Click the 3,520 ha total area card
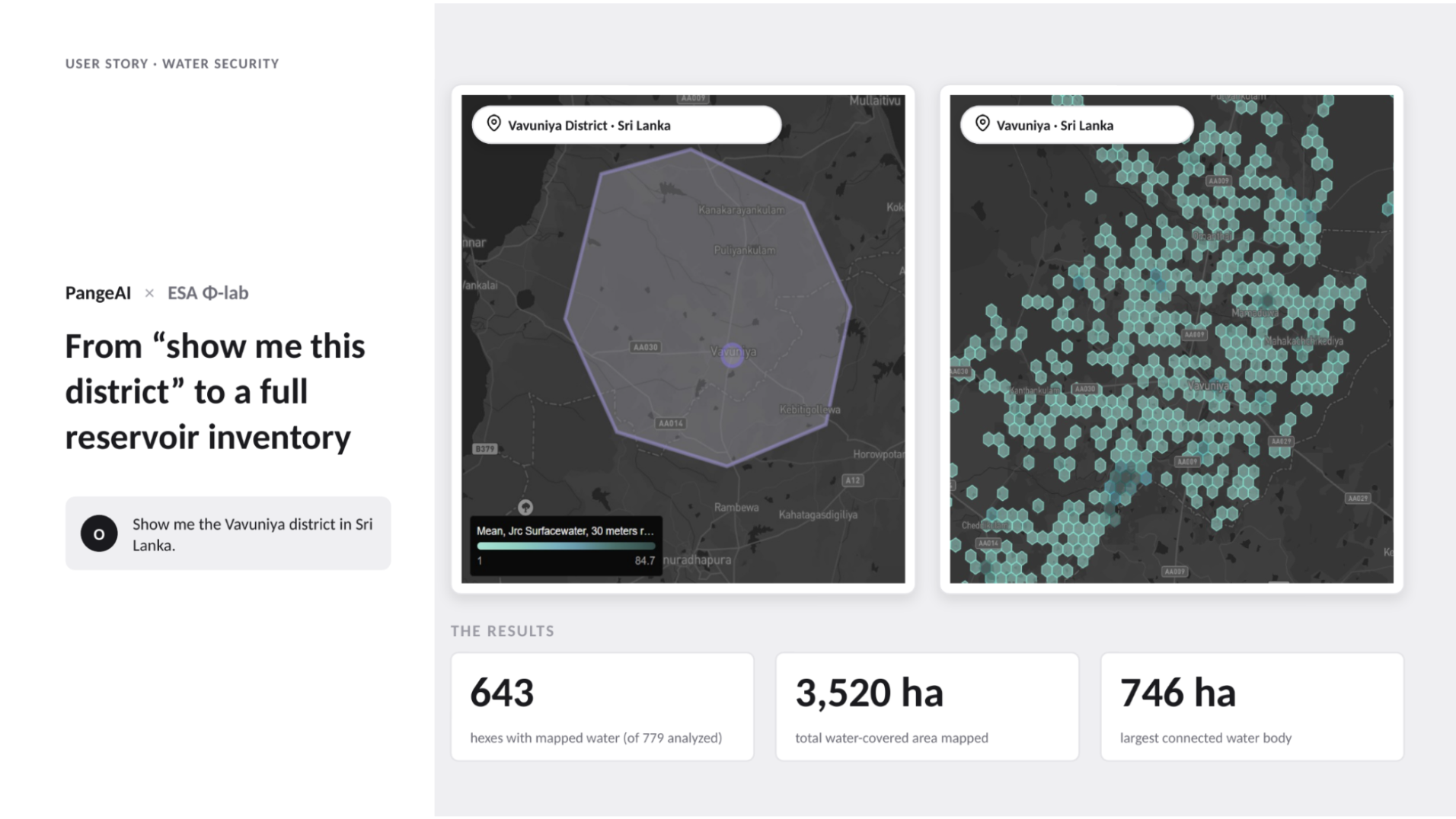This screenshot has width=1456, height=819. tap(927, 706)
